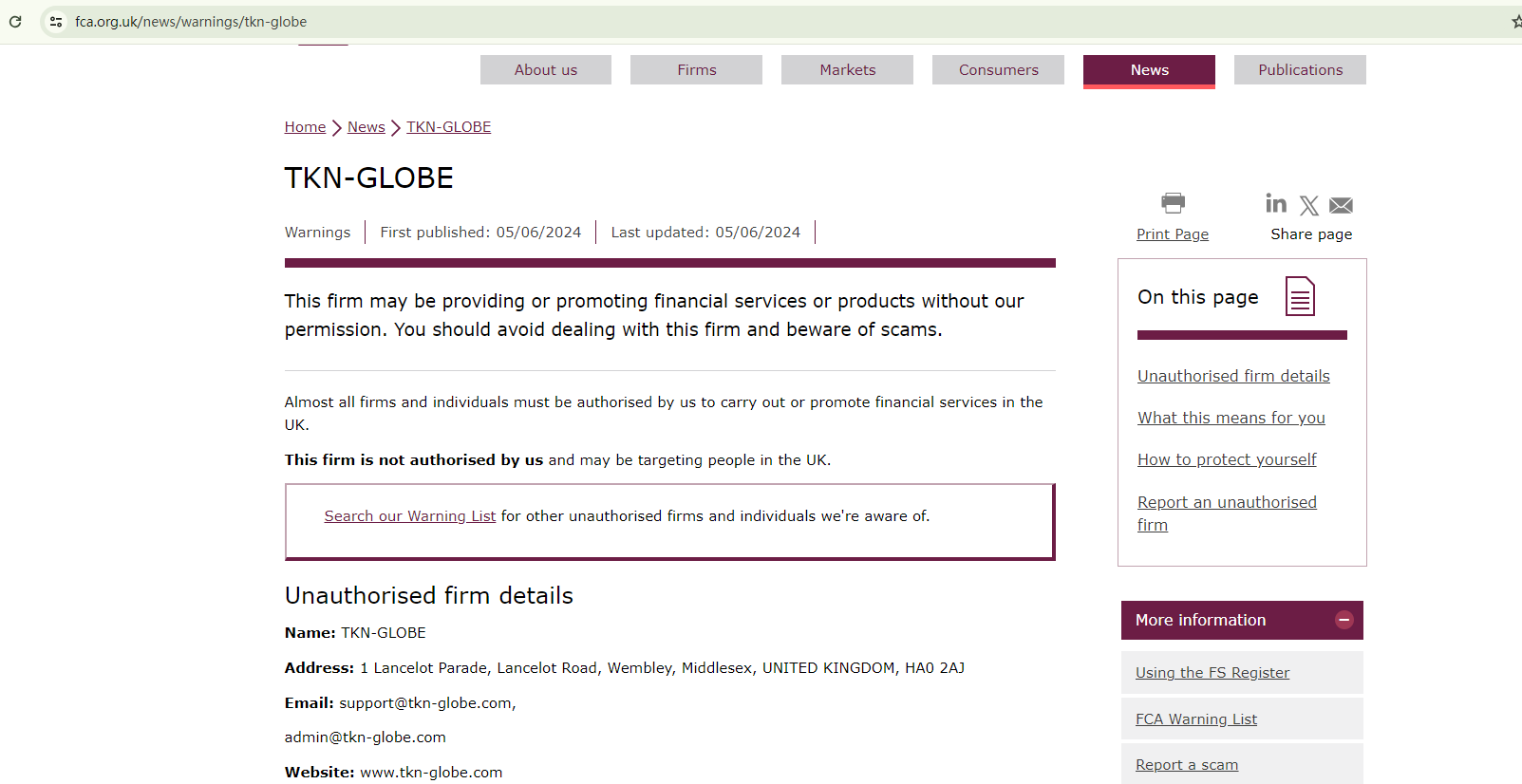Open Search our Warning List link
The width and height of the screenshot is (1522, 784).
pos(410,516)
